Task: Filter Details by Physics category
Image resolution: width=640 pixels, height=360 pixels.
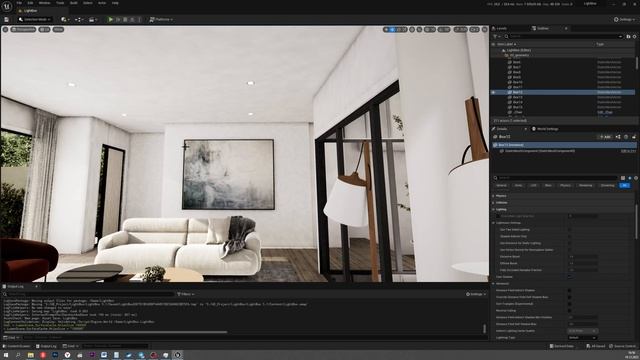Action: coord(565,185)
